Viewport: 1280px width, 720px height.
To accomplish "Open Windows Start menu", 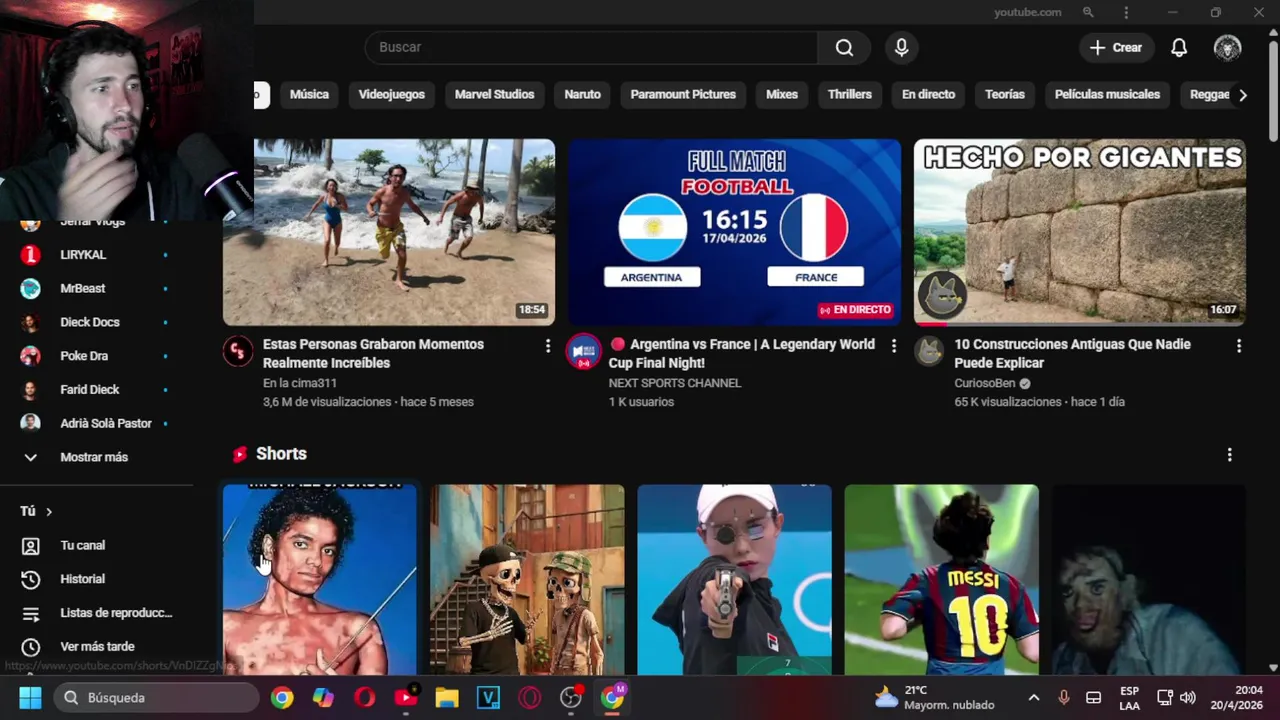I will pyautogui.click(x=30, y=698).
